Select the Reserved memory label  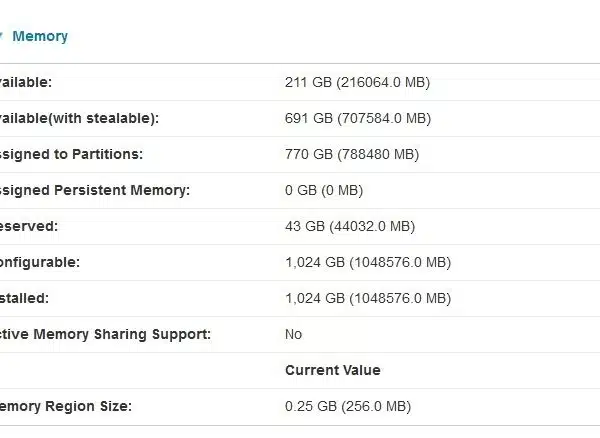[29, 226]
